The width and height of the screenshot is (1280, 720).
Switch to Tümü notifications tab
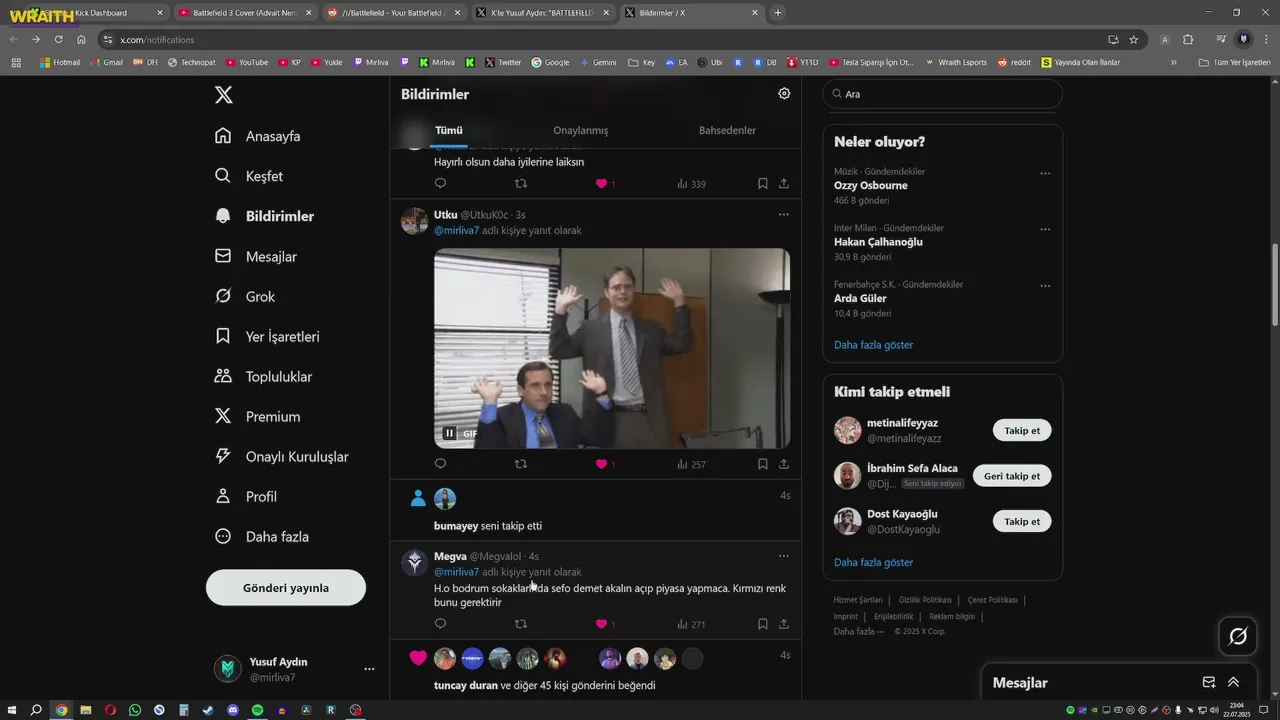449,130
